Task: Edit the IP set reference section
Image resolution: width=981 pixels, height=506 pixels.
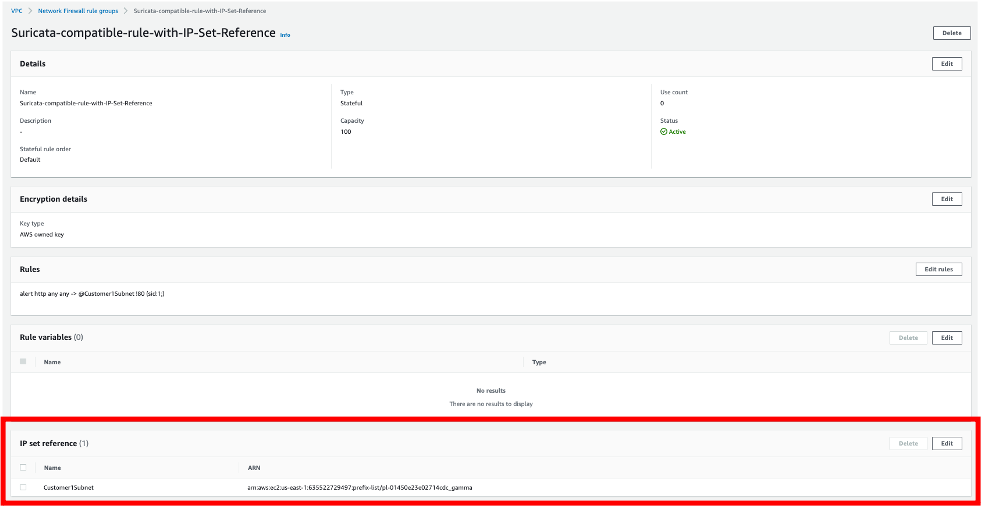Action: pos(947,443)
